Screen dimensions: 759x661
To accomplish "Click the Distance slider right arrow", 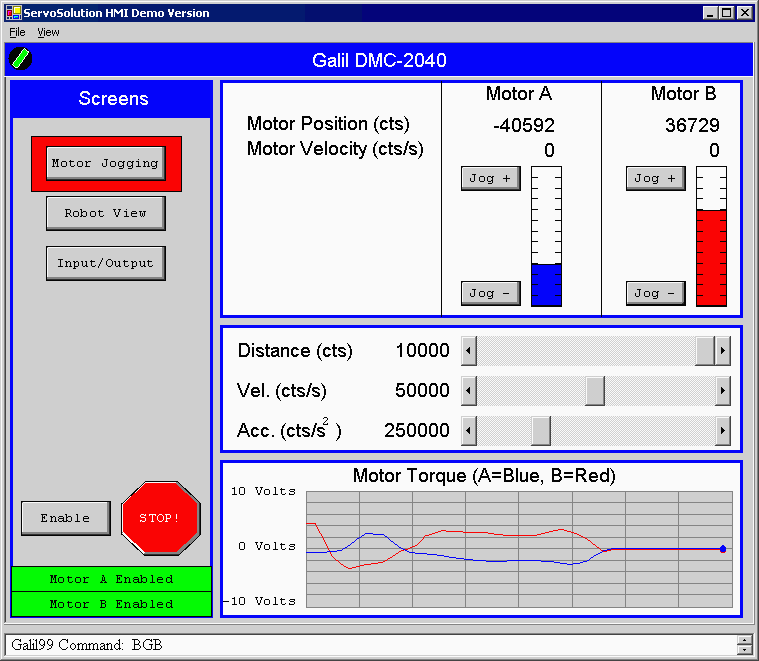I will coord(723,351).
